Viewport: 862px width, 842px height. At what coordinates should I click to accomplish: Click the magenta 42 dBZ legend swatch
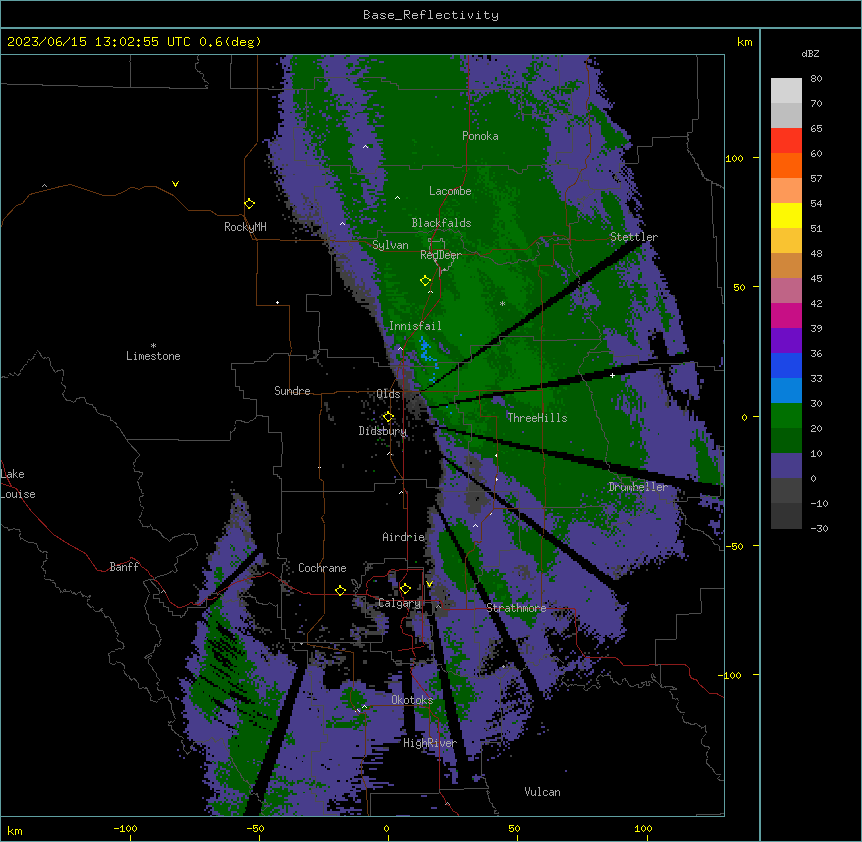tap(786, 315)
